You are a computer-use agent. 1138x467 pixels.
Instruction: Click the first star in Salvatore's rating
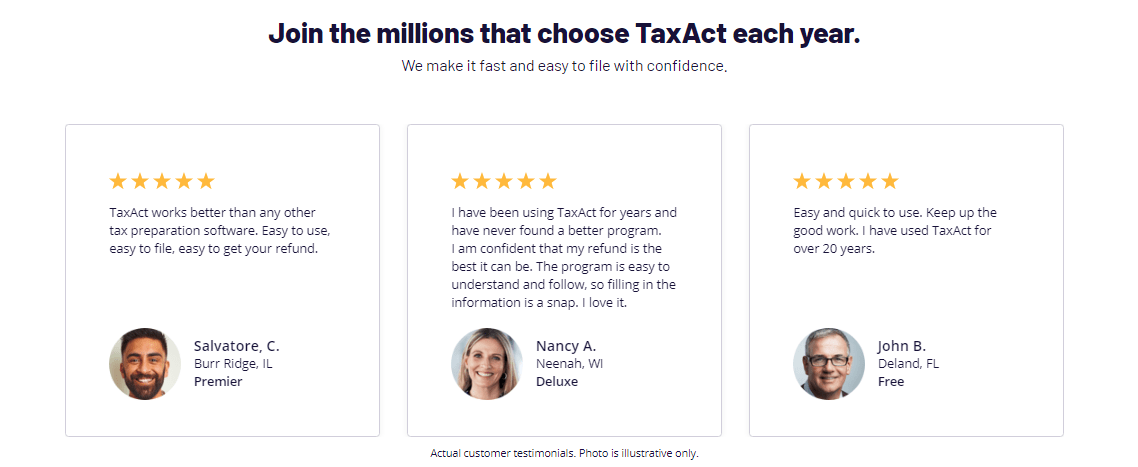pos(118,181)
